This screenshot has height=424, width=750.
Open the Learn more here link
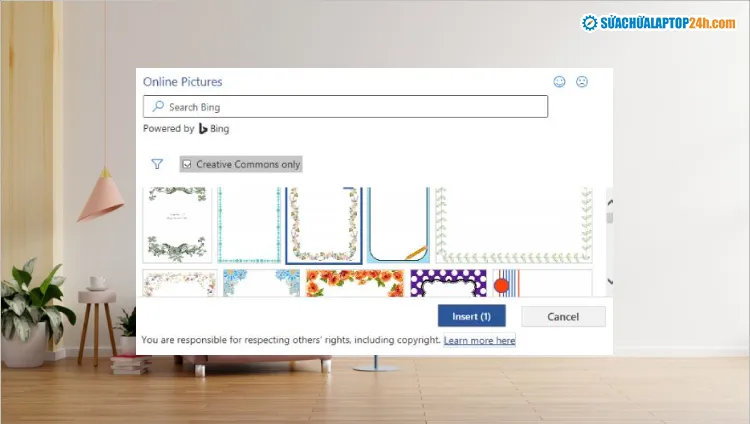click(479, 341)
